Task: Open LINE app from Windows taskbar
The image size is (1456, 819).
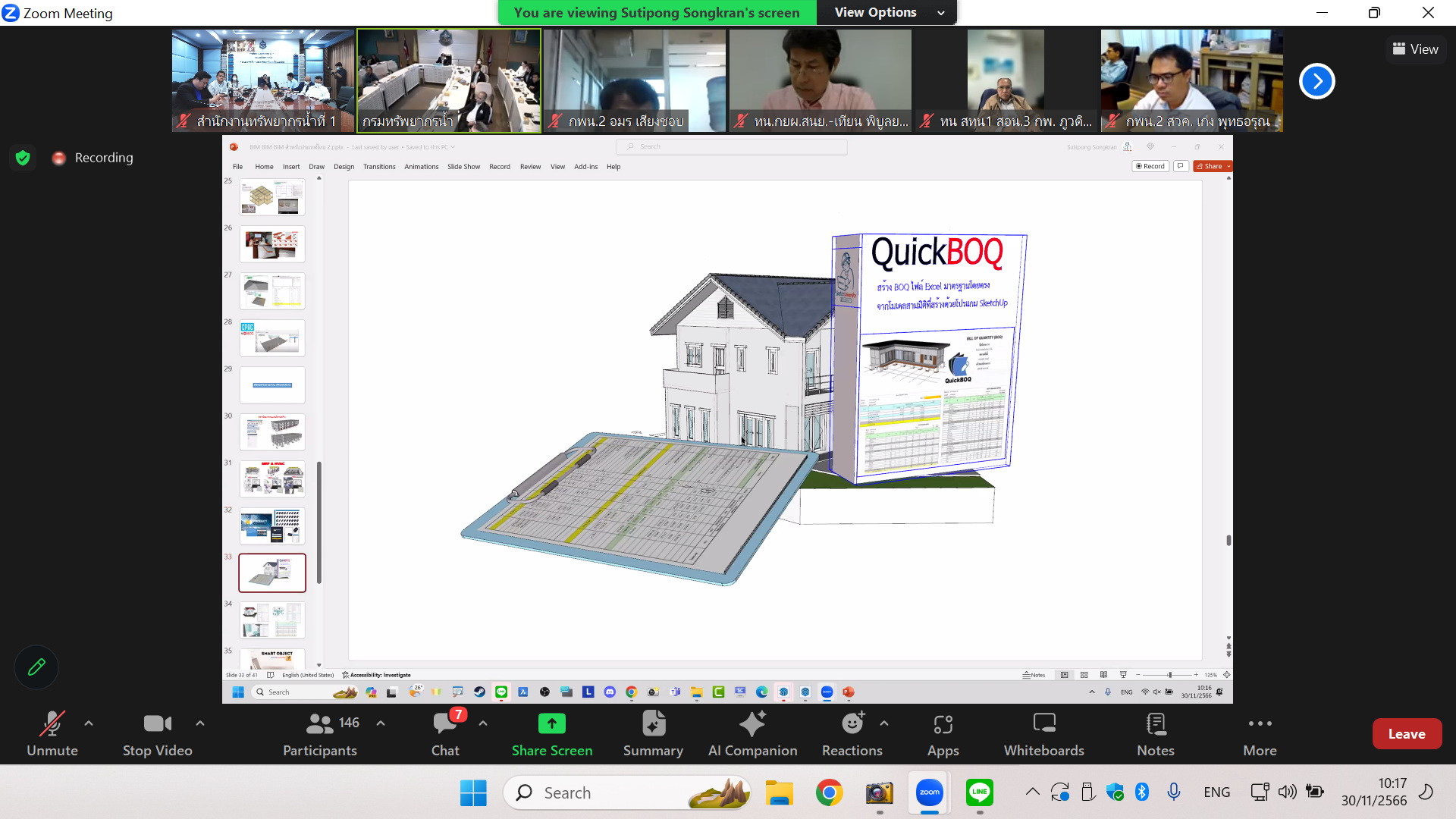Action: click(980, 792)
